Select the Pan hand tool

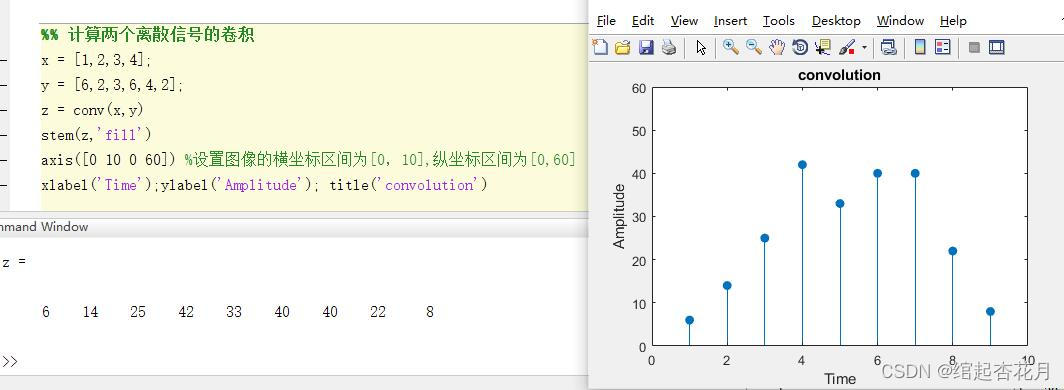tap(777, 47)
